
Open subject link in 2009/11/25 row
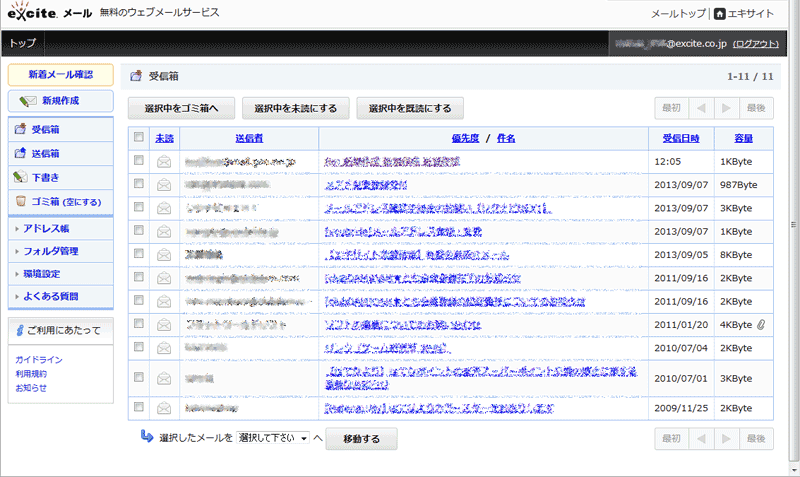[x=439, y=408]
